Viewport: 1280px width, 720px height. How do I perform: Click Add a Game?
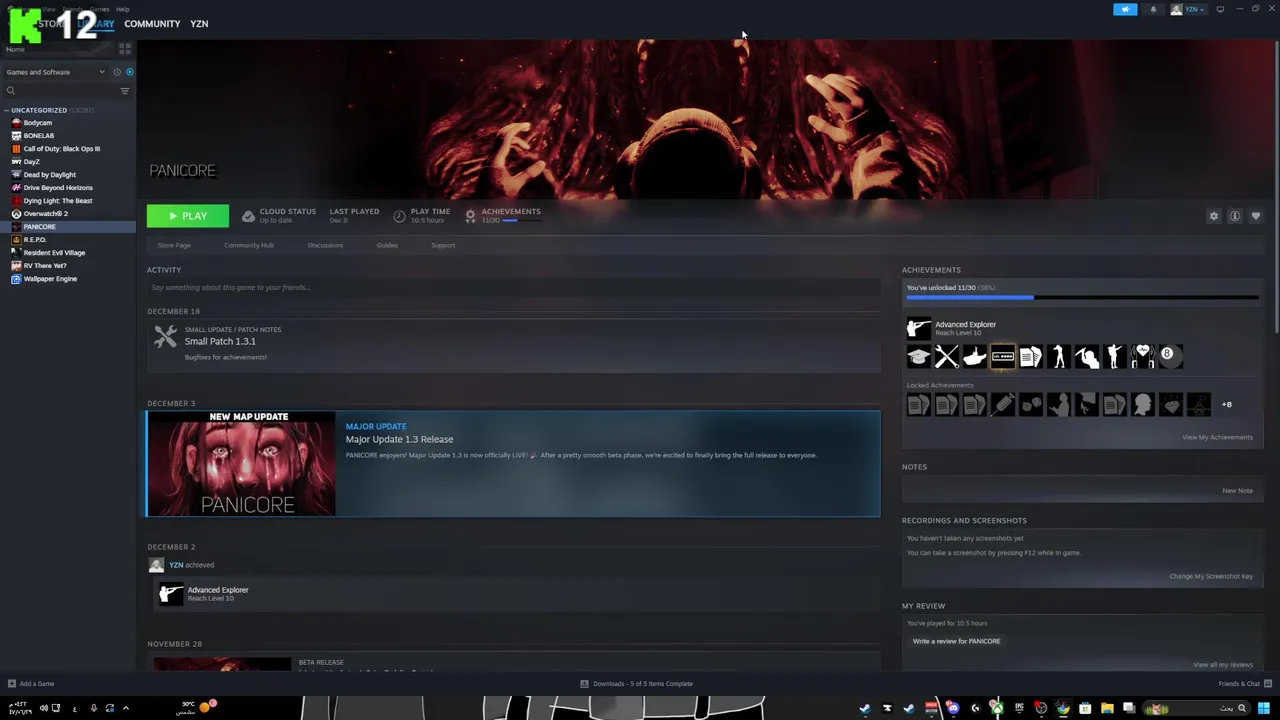pos(31,684)
